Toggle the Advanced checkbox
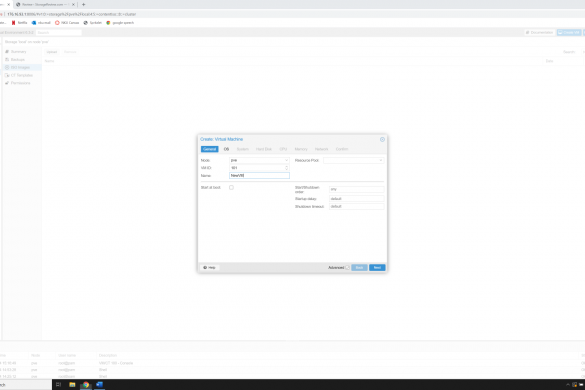Viewport: 585px width, 390px height. coord(347,268)
